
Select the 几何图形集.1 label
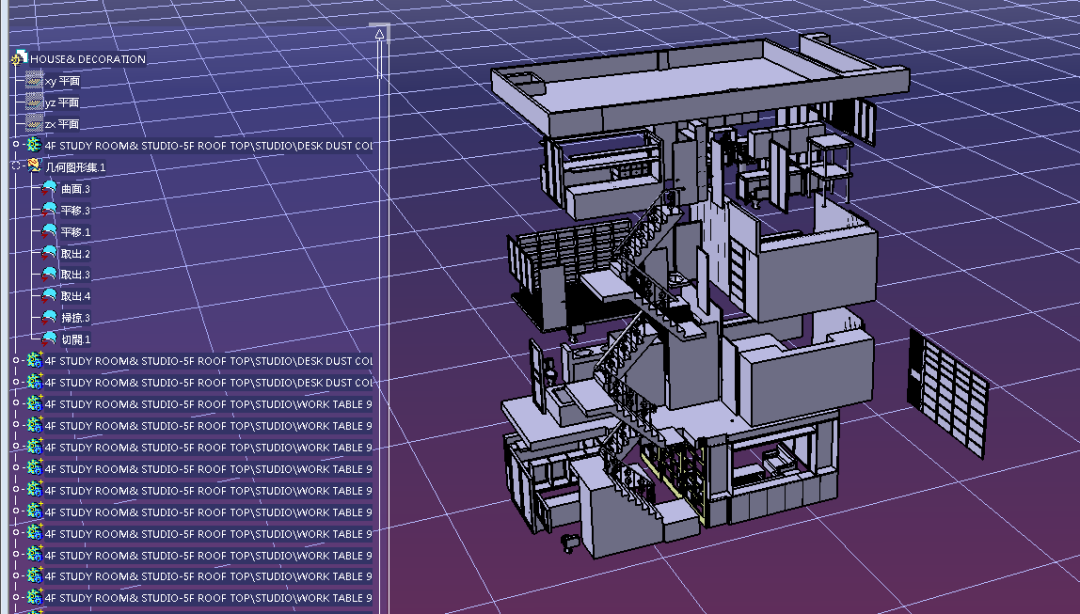tap(75, 167)
